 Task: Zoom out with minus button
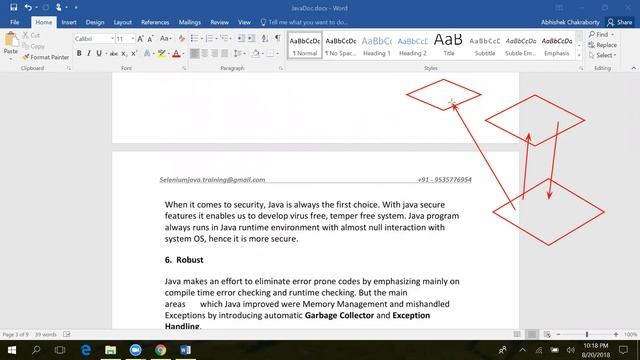[558, 334]
